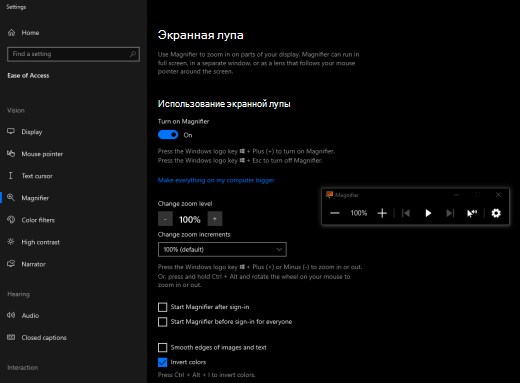520x383 pixels.
Task: Click the next sentence button in Magnifier toolbar
Action: pyautogui.click(x=450, y=213)
